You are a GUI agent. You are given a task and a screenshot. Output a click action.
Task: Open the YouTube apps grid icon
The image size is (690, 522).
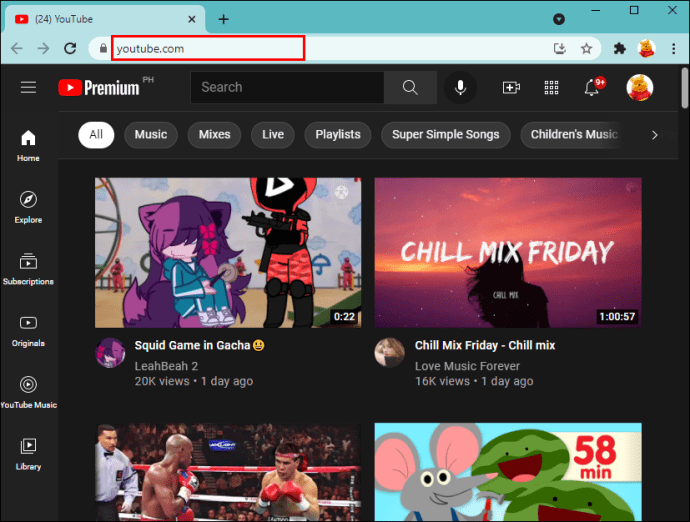[x=551, y=87]
